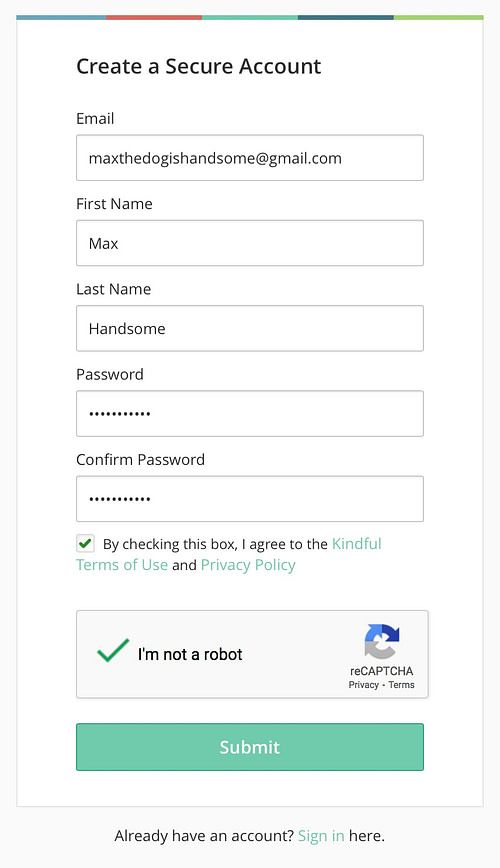Click the I'm not a robot label
The image size is (500, 868).
point(190,654)
